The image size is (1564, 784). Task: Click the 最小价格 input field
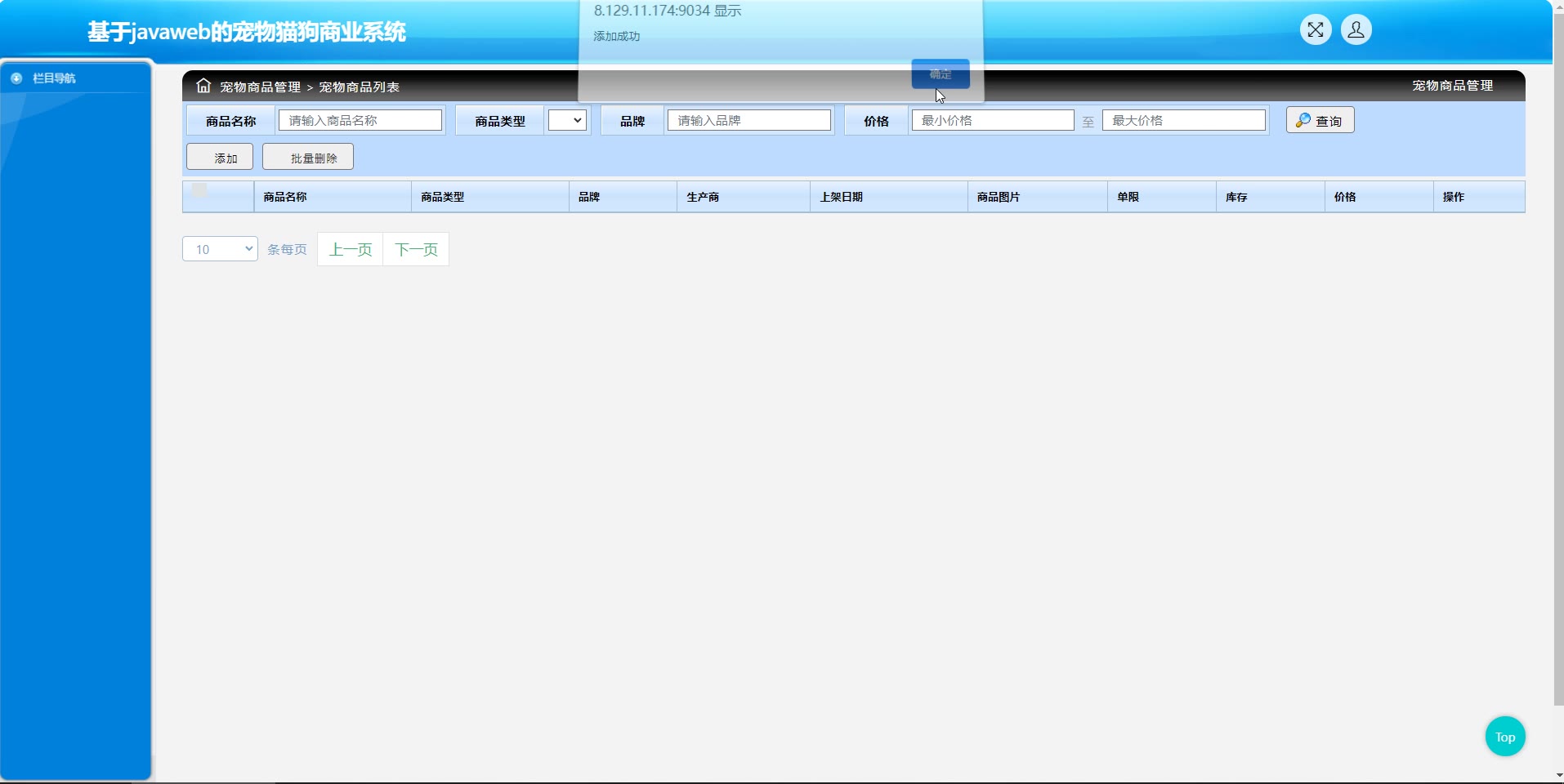point(993,120)
